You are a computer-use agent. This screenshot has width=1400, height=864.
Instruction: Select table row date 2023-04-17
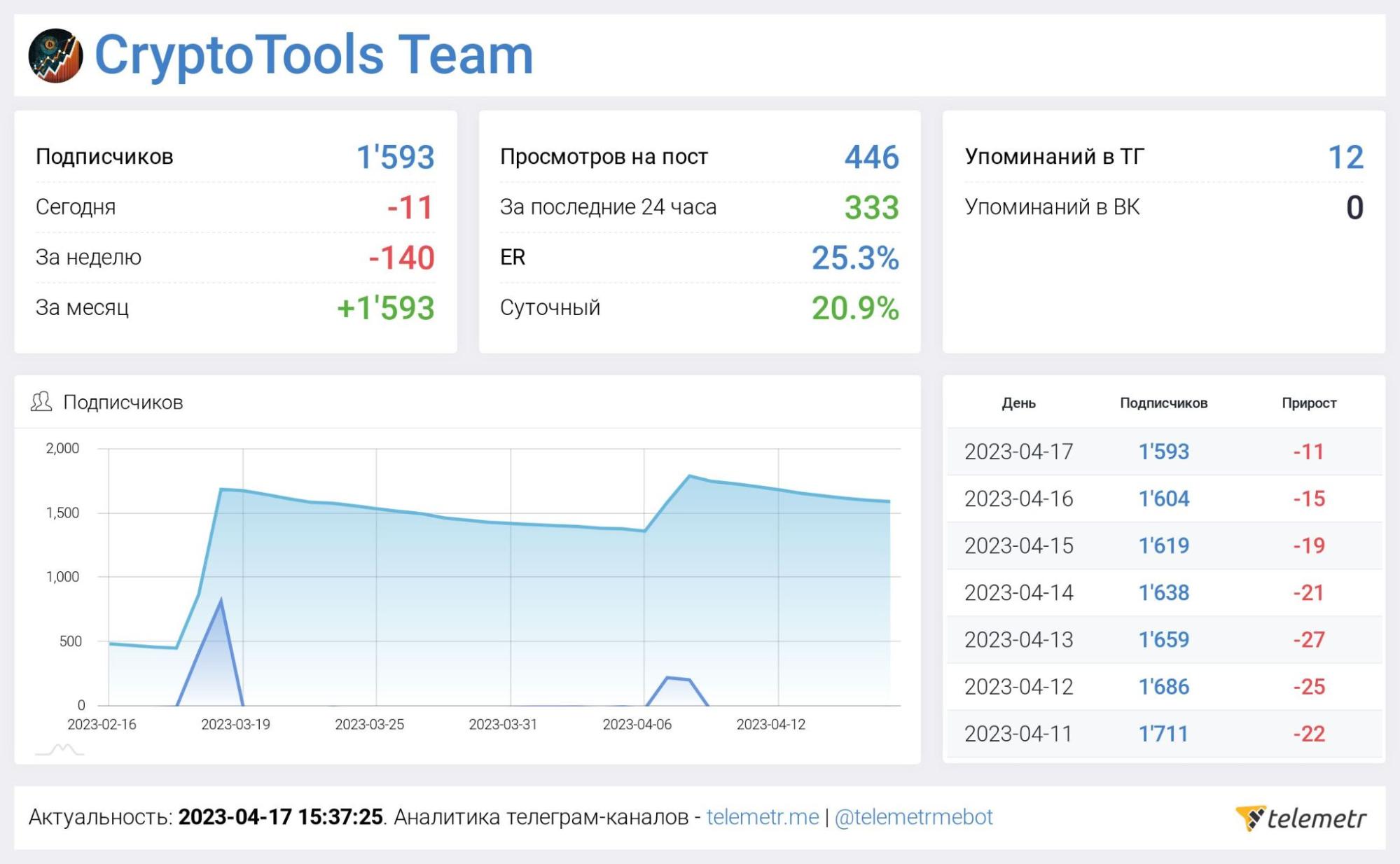coord(1018,452)
